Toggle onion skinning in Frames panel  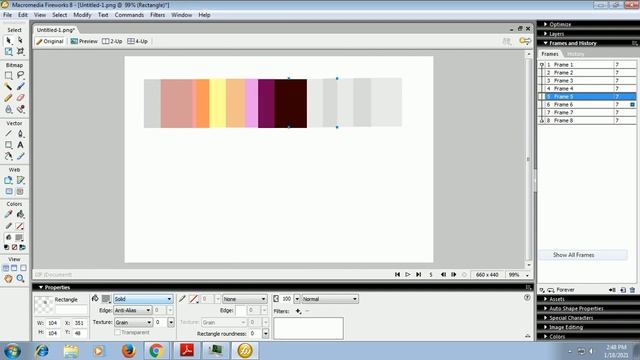(542, 290)
